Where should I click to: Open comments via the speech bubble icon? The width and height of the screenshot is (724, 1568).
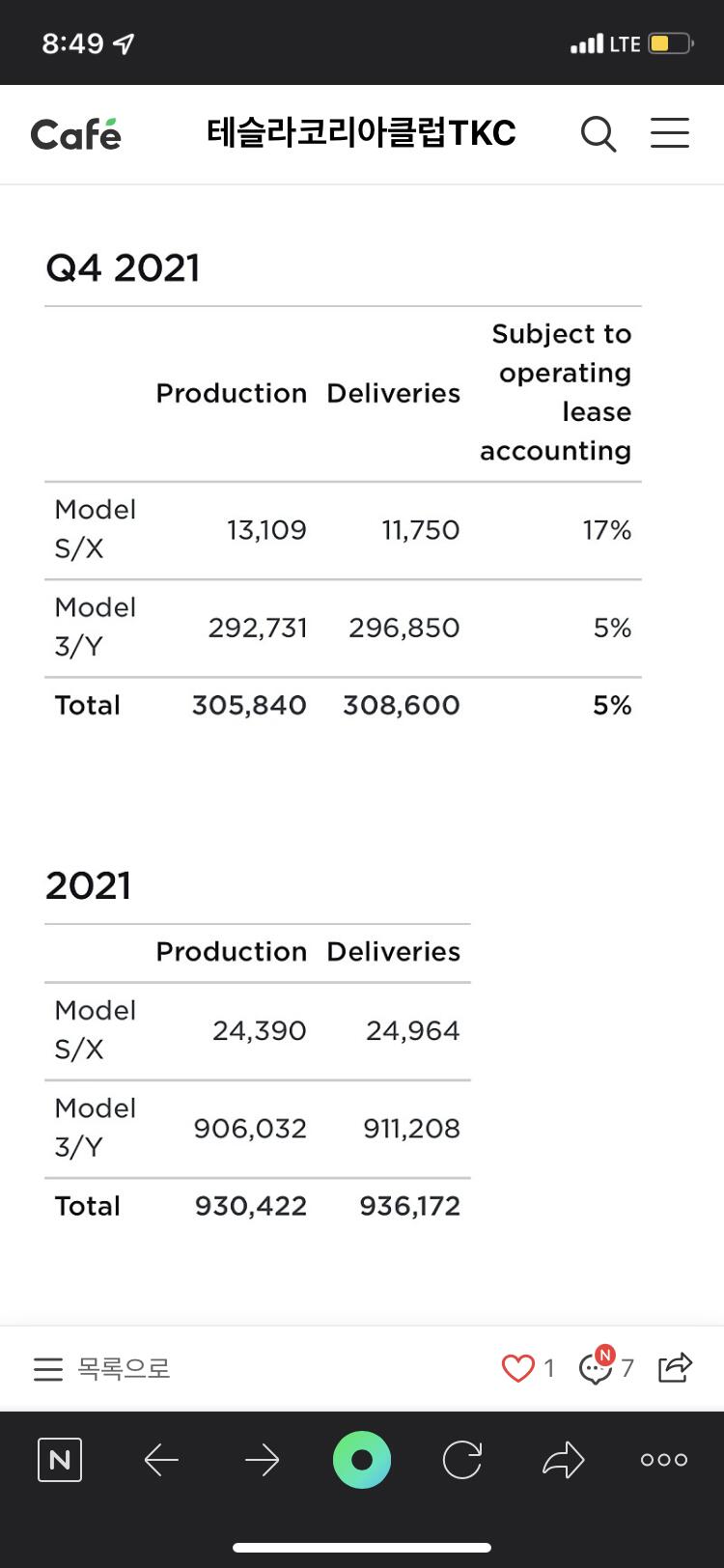tap(596, 1368)
